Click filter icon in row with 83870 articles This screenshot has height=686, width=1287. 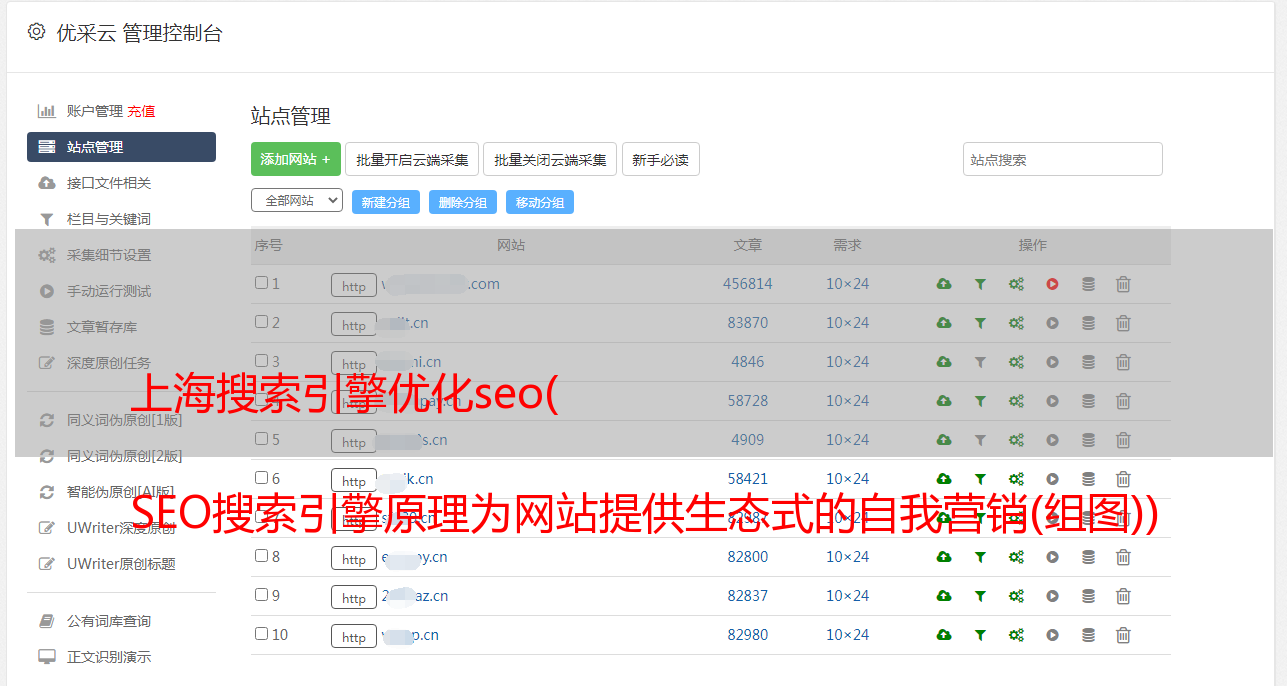pos(980,323)
